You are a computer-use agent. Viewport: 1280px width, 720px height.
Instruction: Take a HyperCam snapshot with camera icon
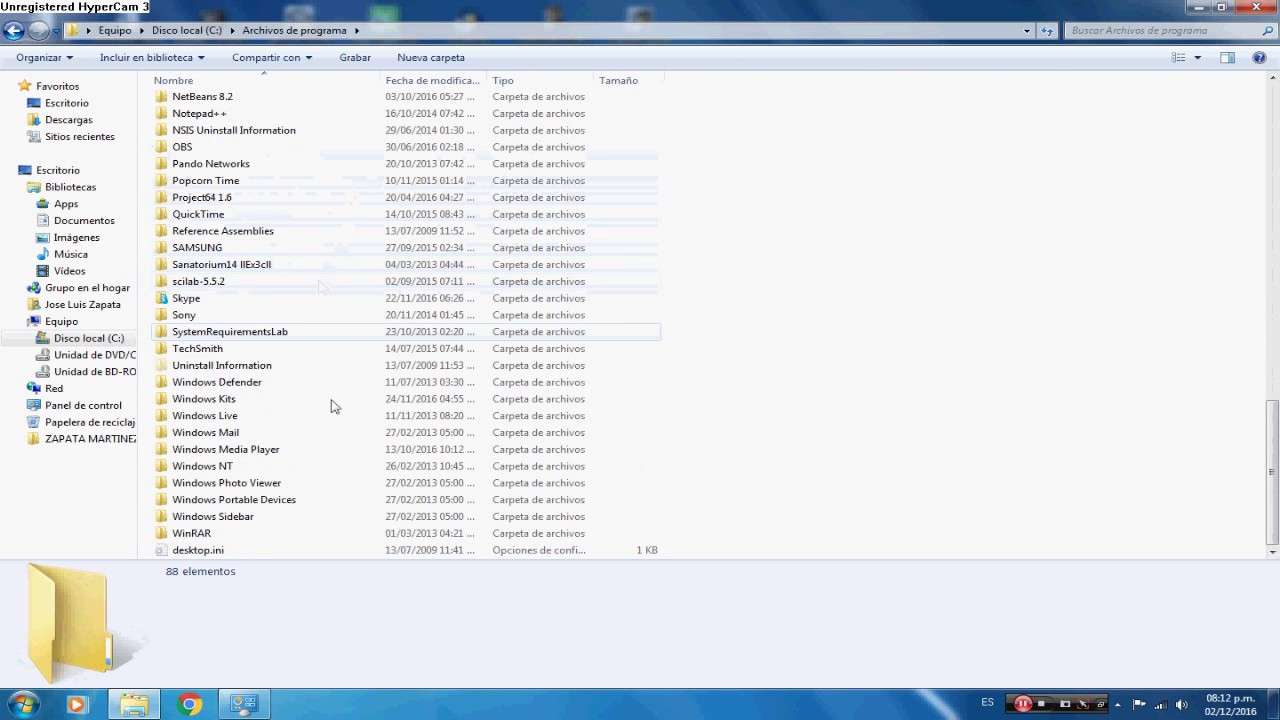coord(1064,704)
